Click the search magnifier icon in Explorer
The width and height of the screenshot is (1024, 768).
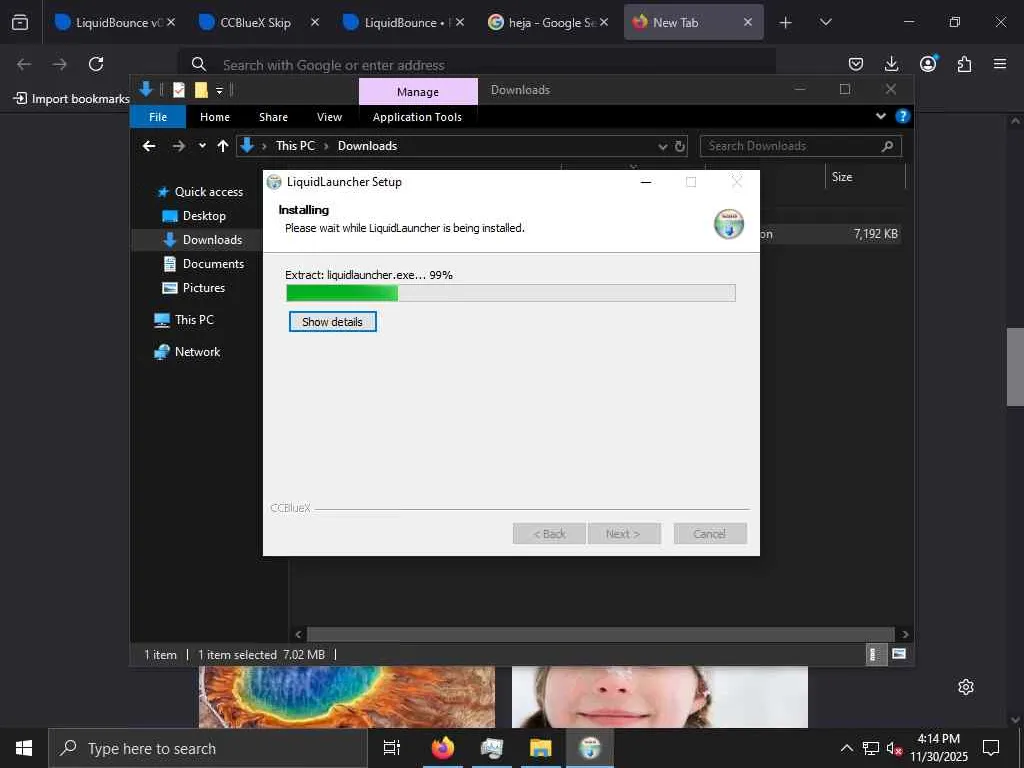point(887,146)
